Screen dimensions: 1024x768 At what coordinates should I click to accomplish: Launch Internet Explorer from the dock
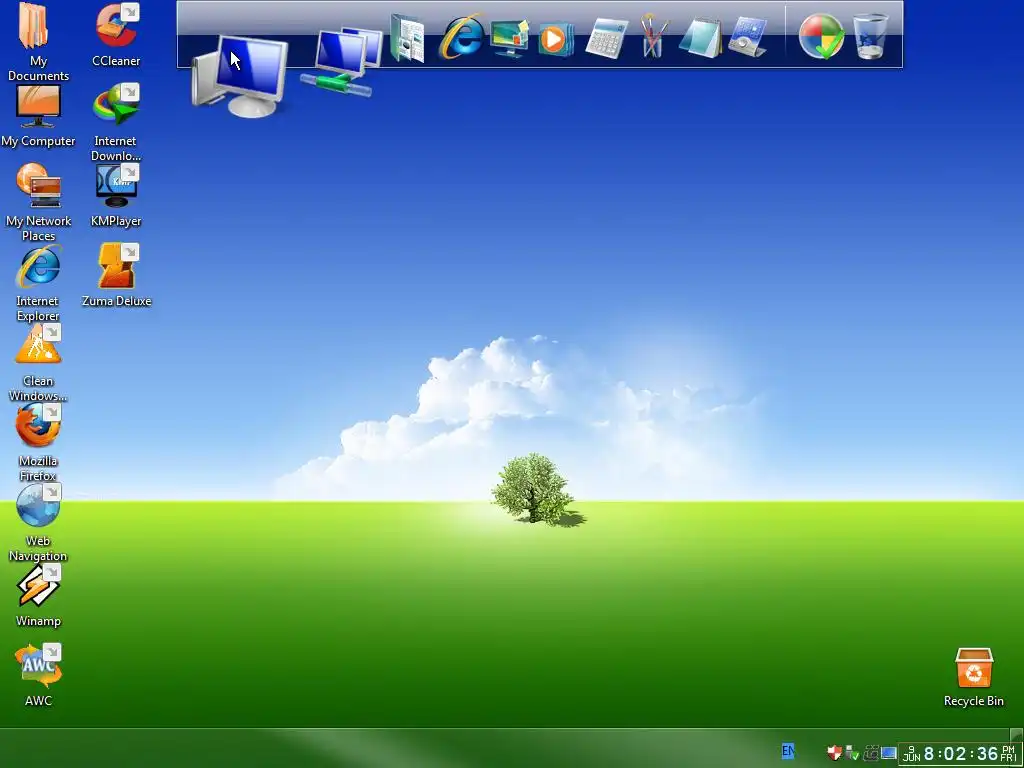tap(461, 37)
